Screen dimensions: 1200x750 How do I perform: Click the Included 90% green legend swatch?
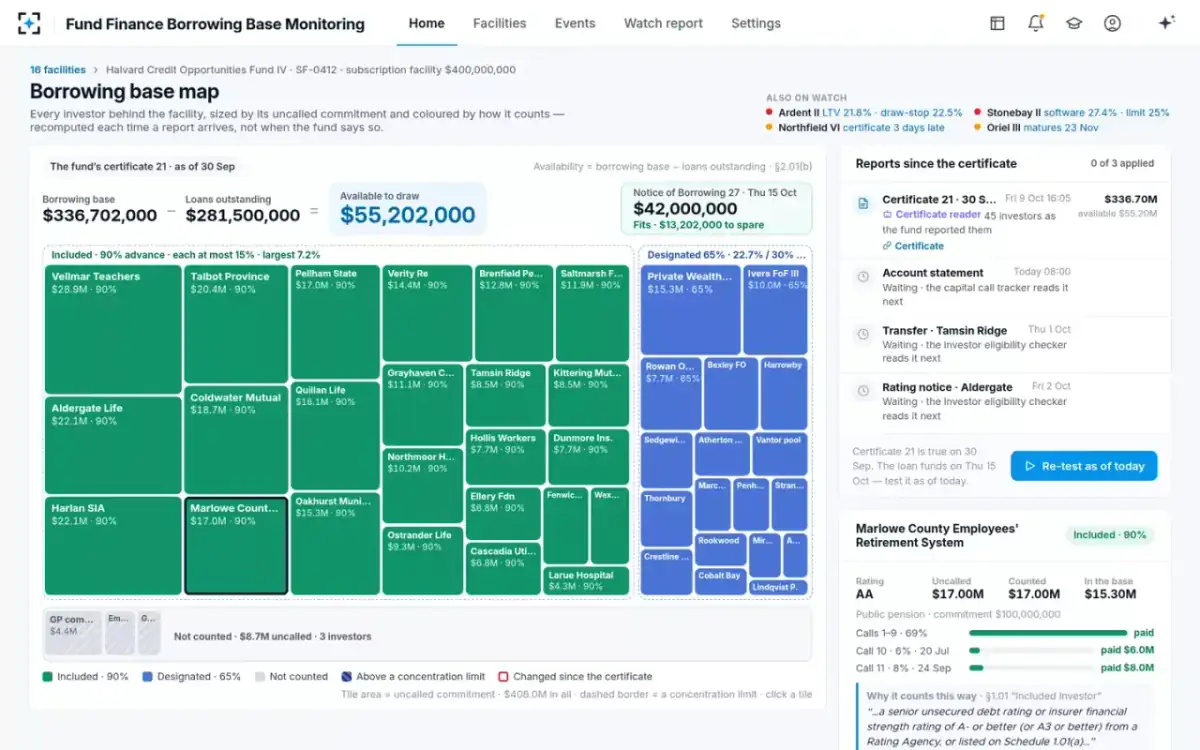[47, 677]
